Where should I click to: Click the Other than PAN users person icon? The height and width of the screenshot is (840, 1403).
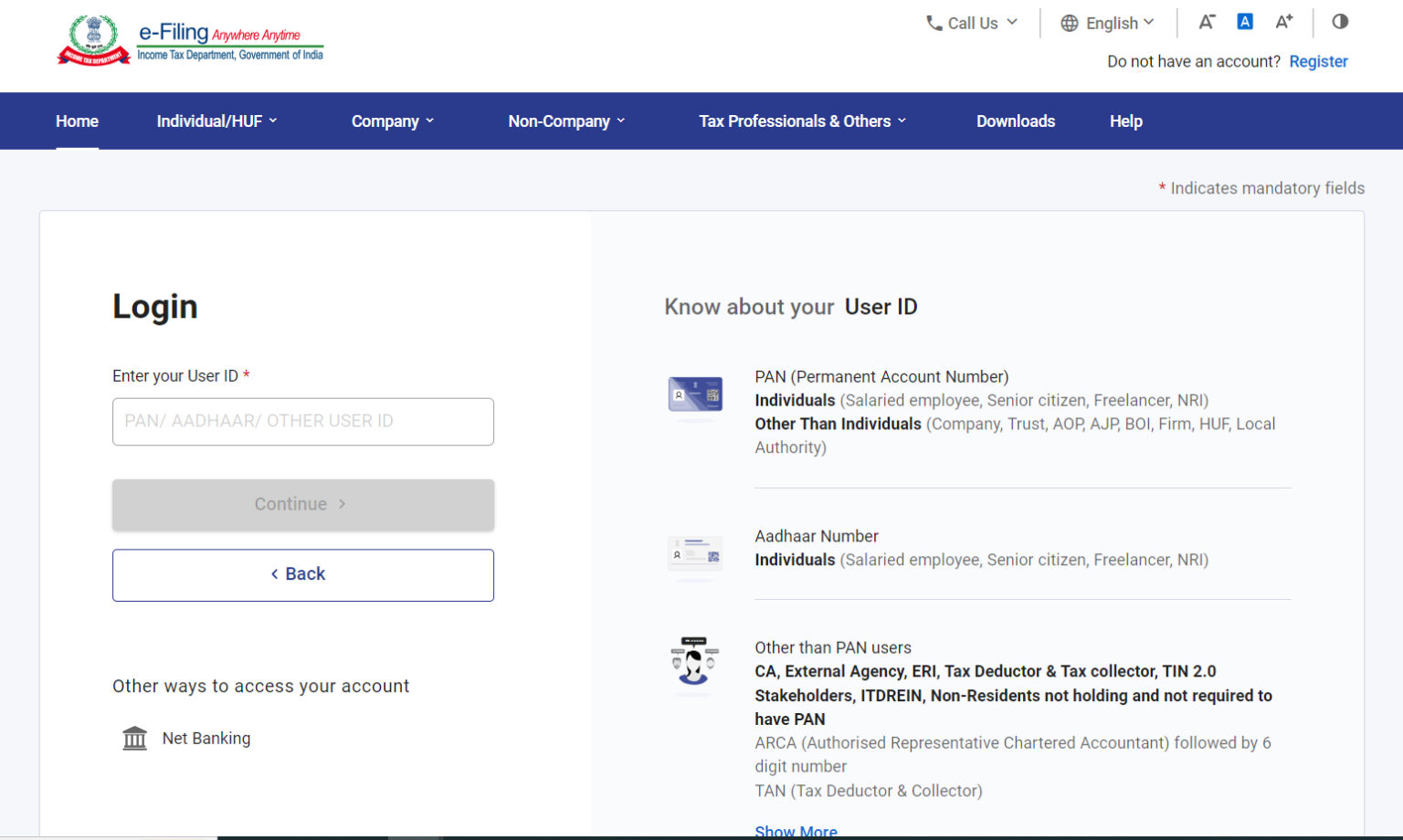click(x=695, y=664)
